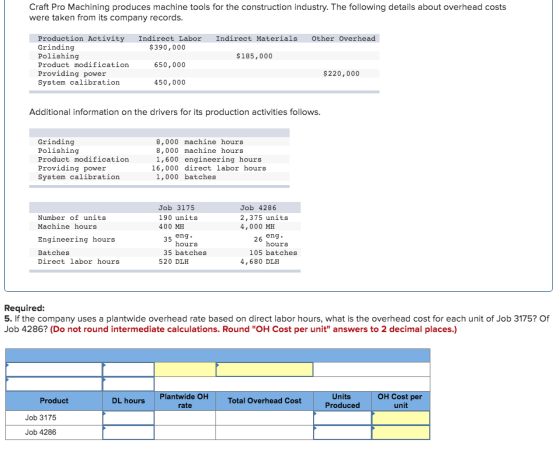
Task: Select the Job 3175 Units Produced cell
Action: coord(342,418)
